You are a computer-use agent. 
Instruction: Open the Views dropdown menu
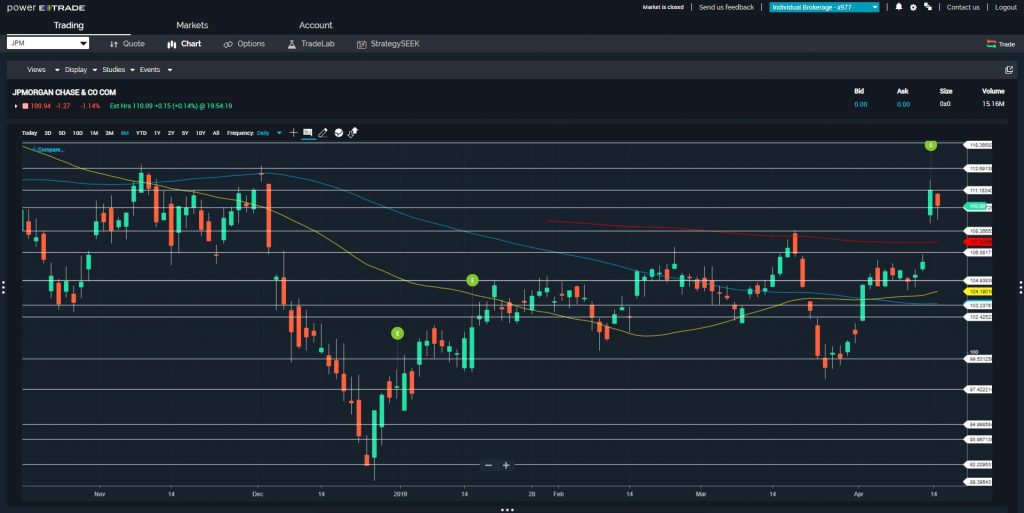42,70
